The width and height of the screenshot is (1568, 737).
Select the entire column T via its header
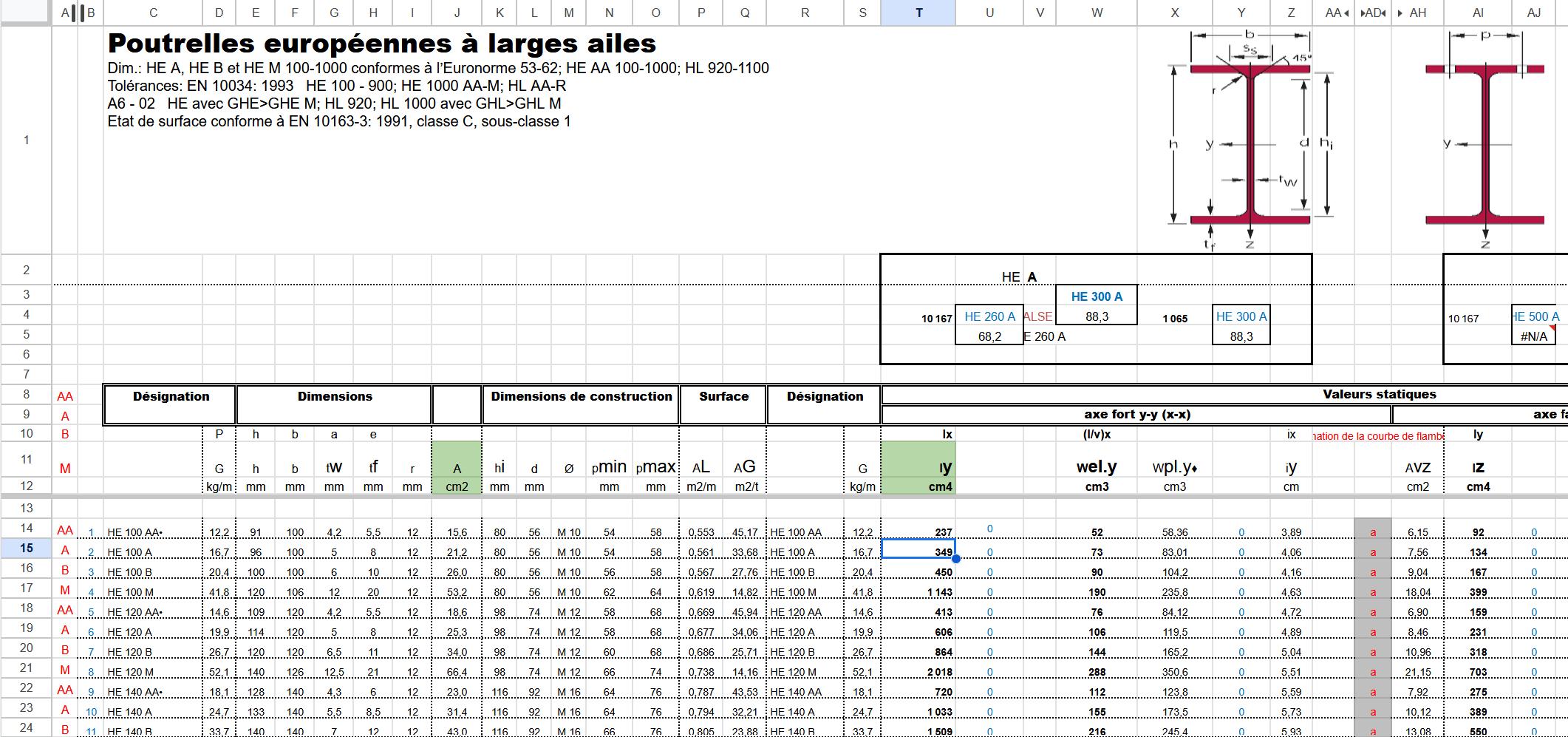point(918,12)
